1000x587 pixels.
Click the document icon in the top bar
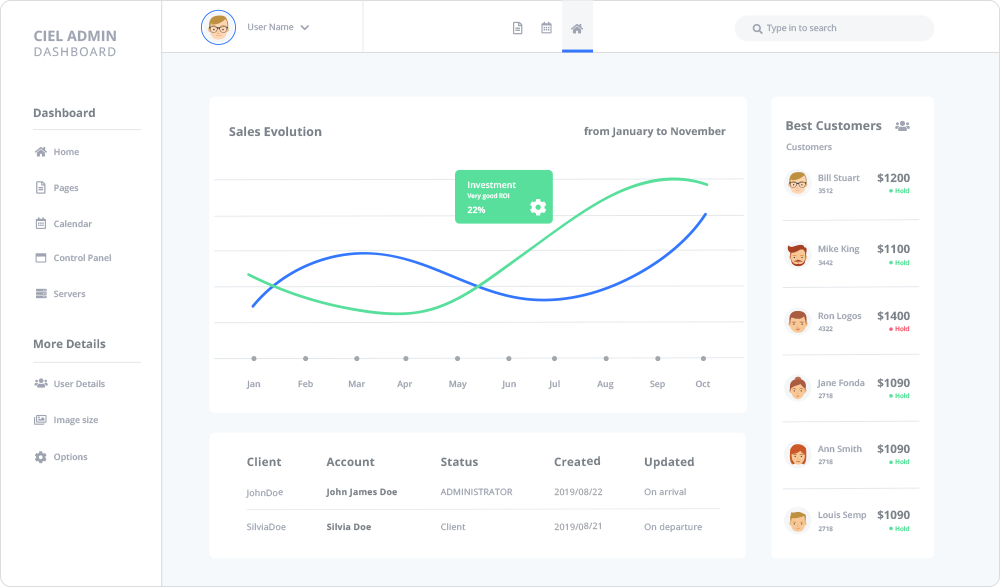[x=517, y=28]
